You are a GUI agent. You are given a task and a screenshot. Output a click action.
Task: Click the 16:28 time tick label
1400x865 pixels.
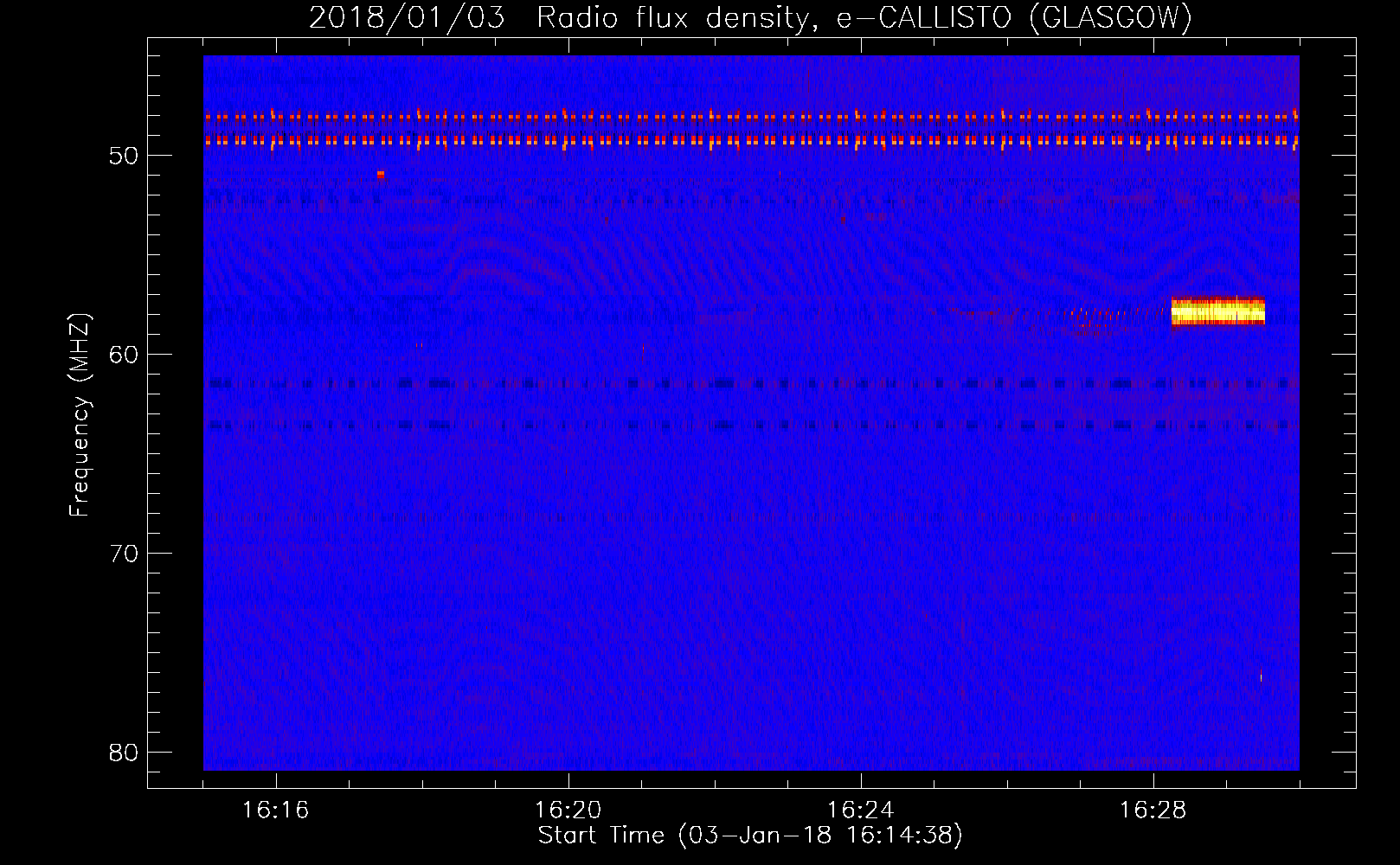point(1153,811)
